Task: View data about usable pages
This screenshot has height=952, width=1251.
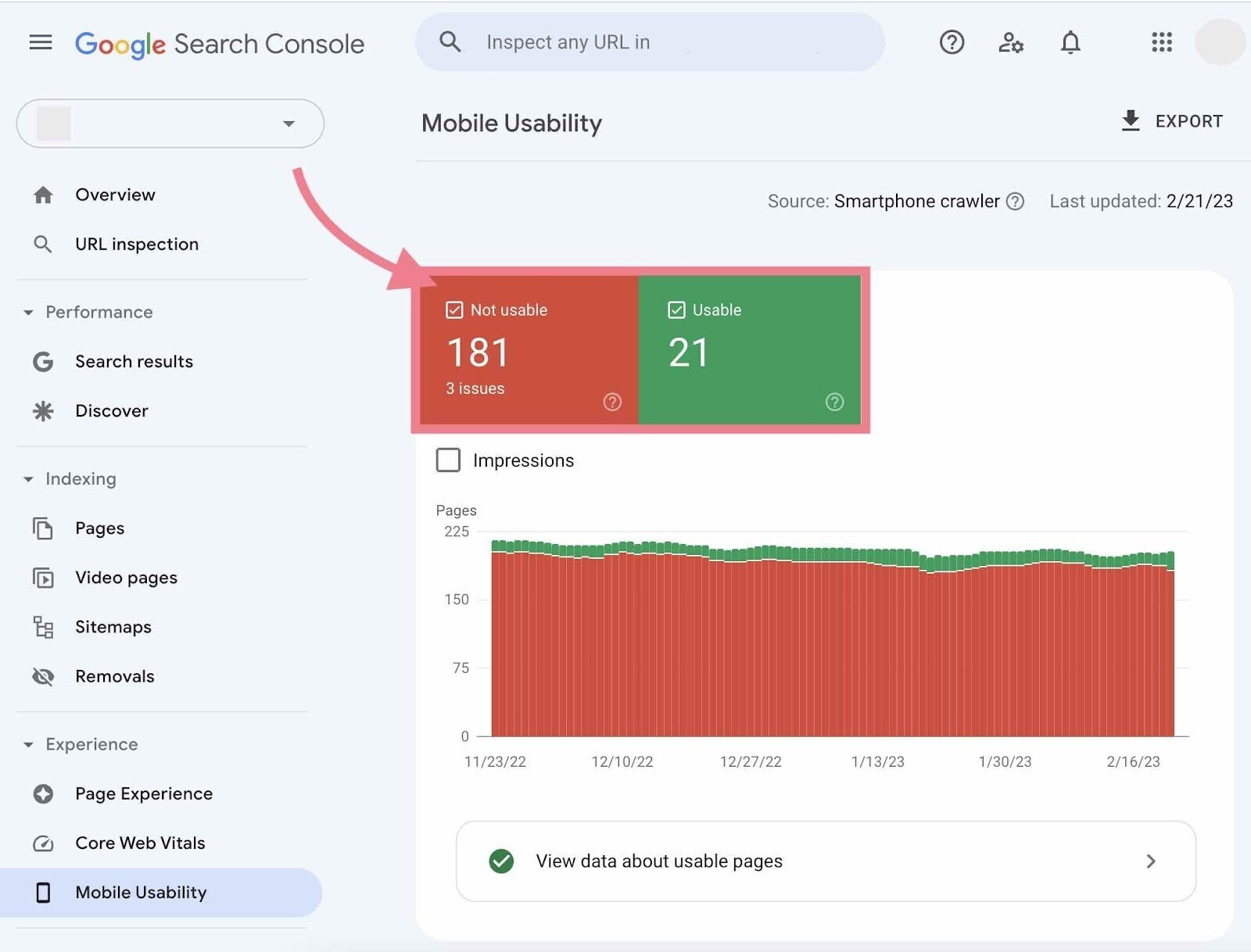Action: click(x=825, y=861)
